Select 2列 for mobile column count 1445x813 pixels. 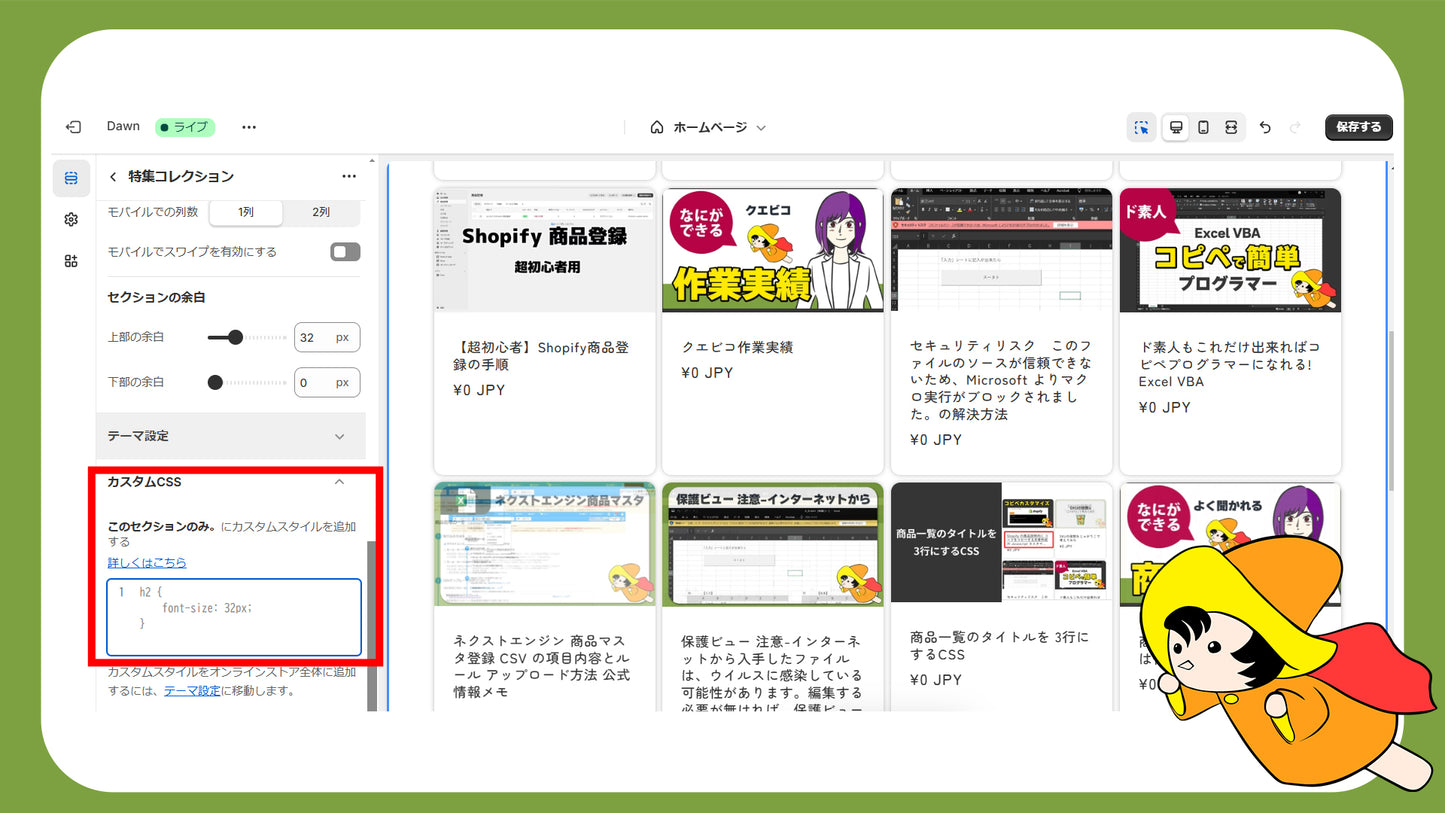(321, 212)
